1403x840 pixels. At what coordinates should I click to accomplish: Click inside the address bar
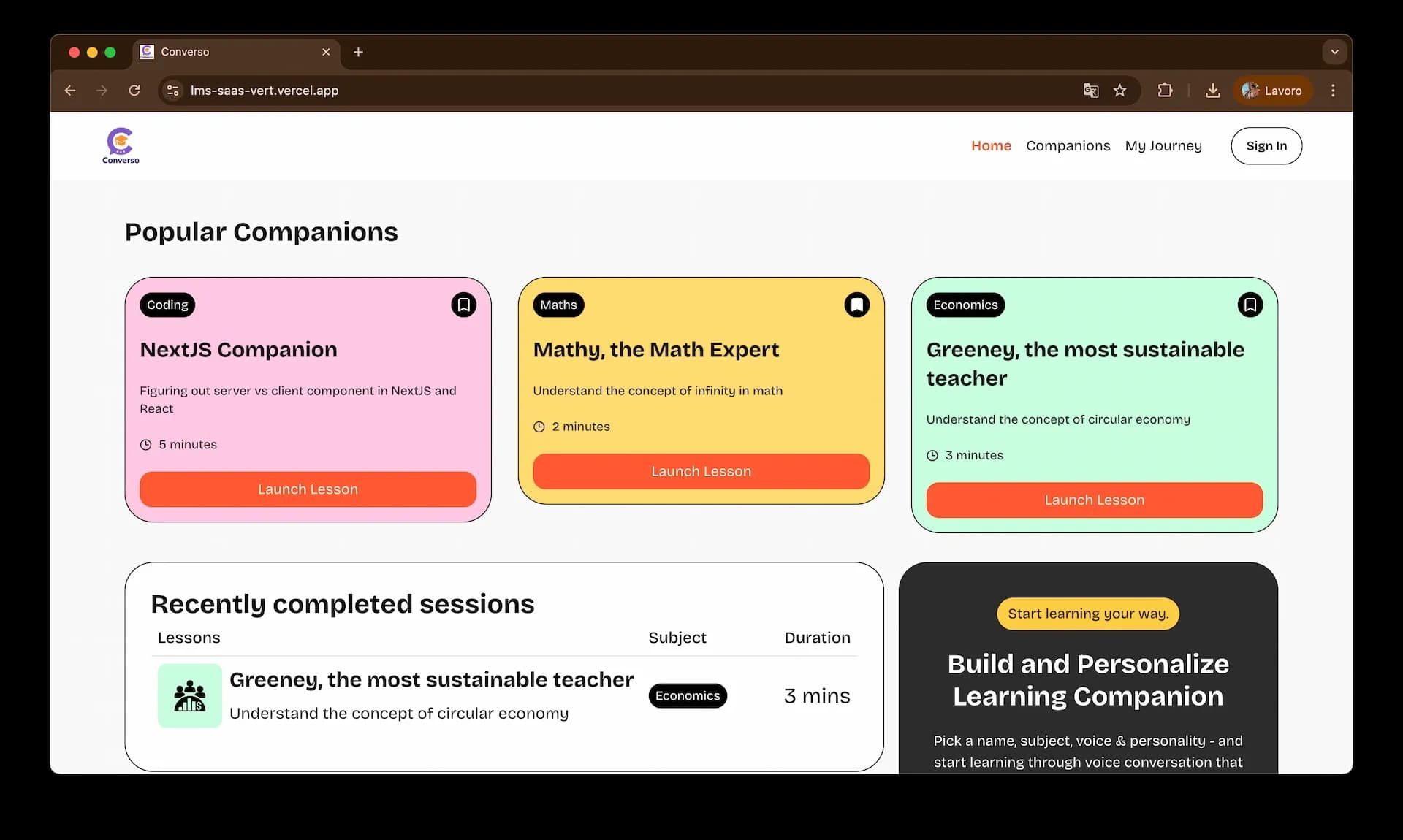[512, 91]
